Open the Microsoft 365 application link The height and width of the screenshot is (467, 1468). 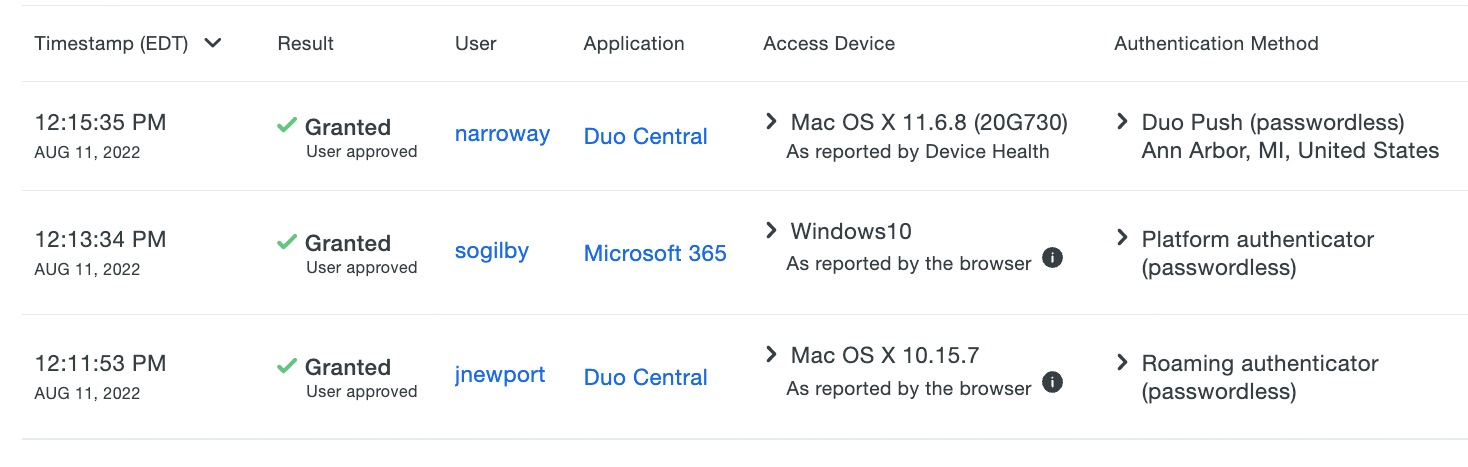click(x=655, y=254)
